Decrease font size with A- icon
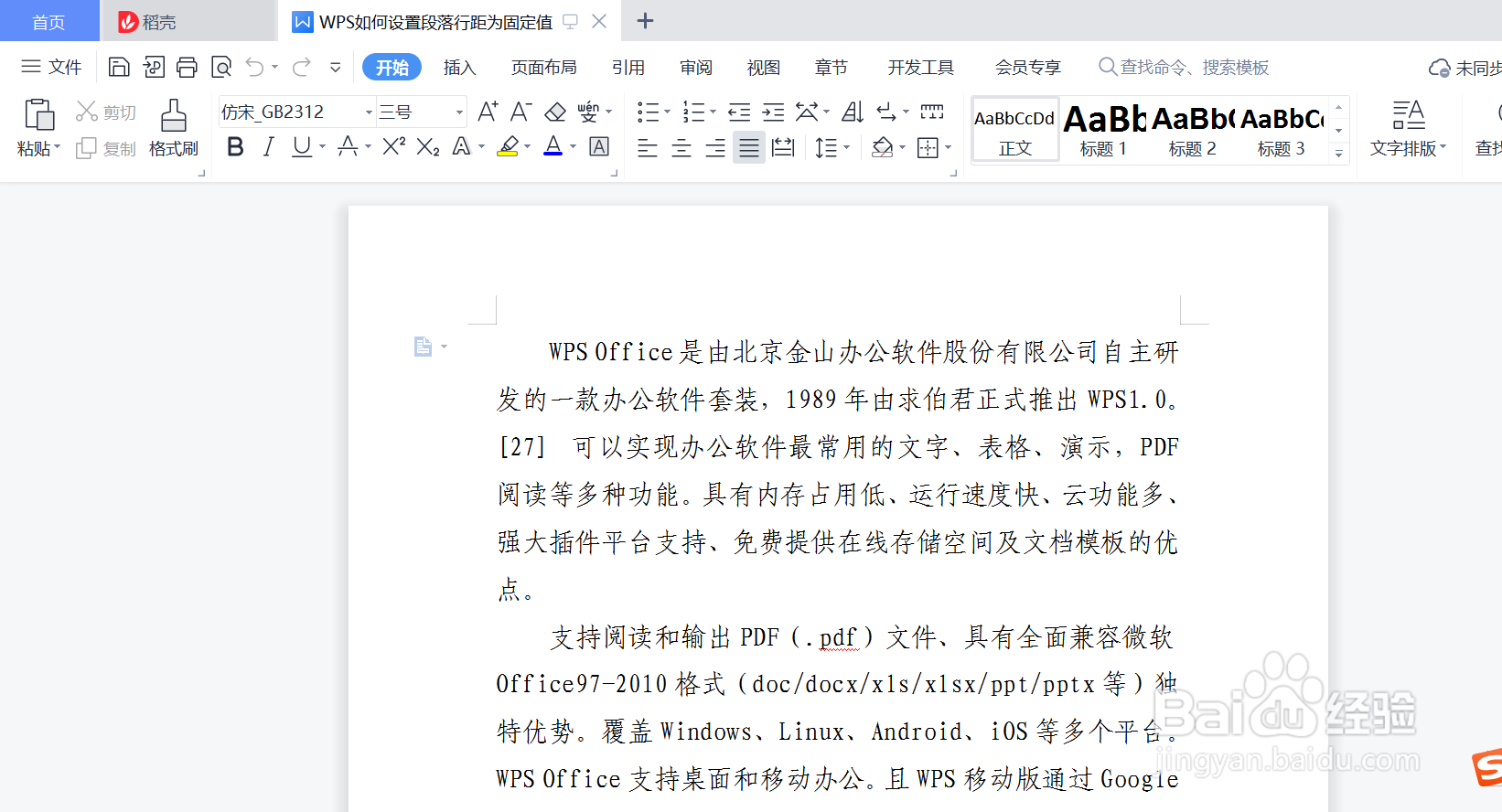This screenshot has height=812, width=1502. pyautogui.click(x=520, y=112)
